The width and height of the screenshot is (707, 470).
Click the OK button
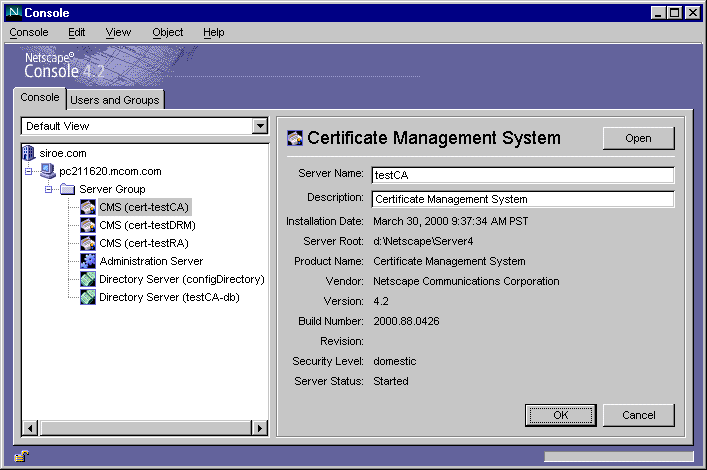tap(560, 415)
